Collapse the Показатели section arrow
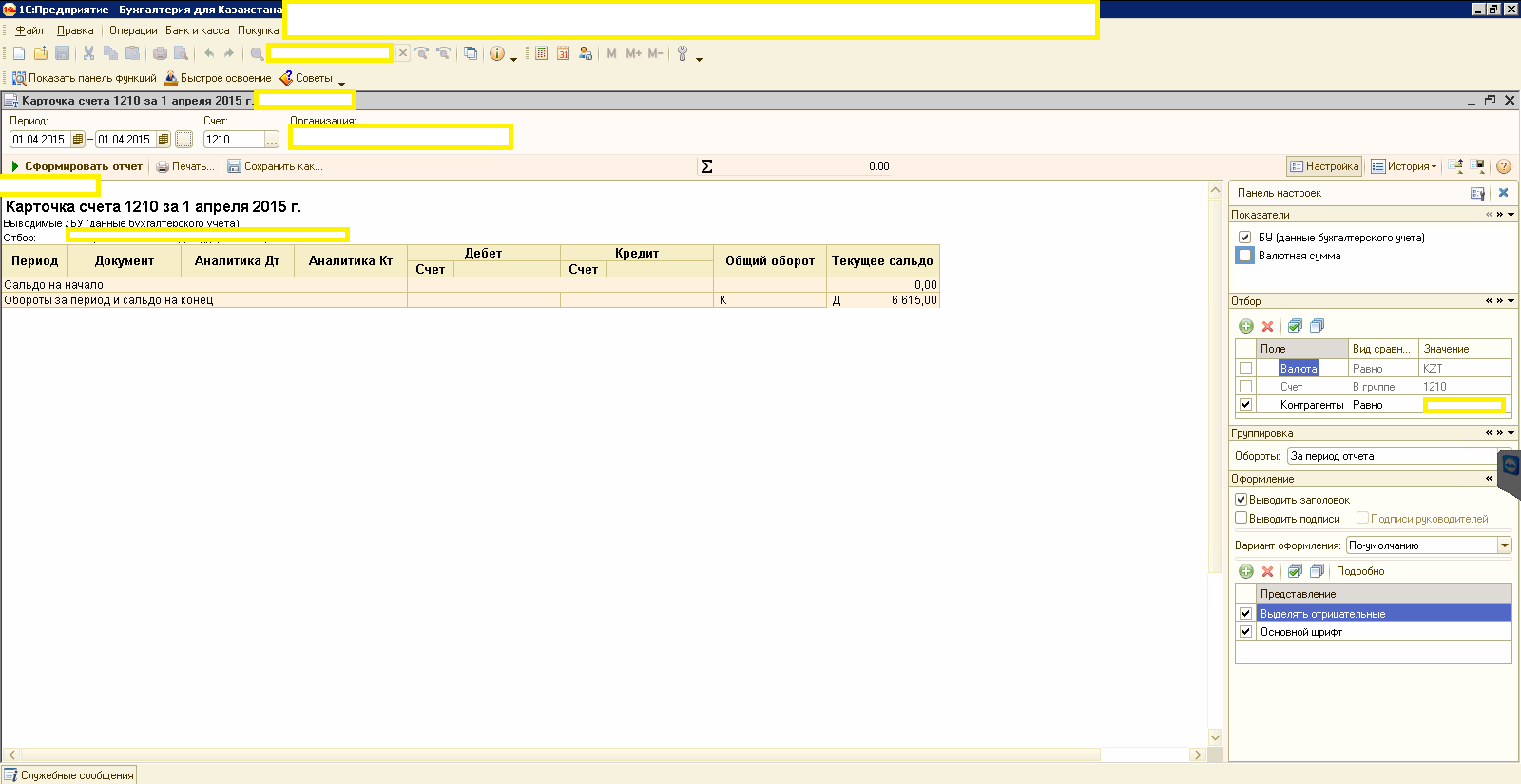1521x784 pixels. [1511, 215]
